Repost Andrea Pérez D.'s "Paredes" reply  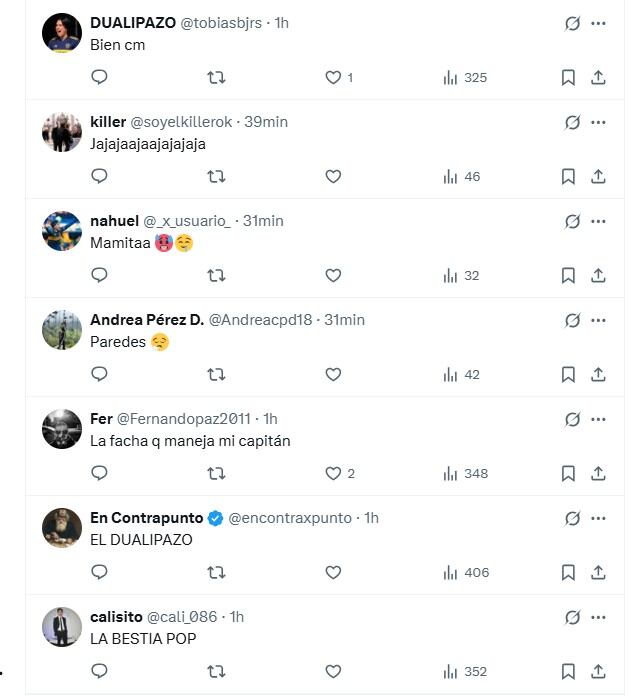216,374
